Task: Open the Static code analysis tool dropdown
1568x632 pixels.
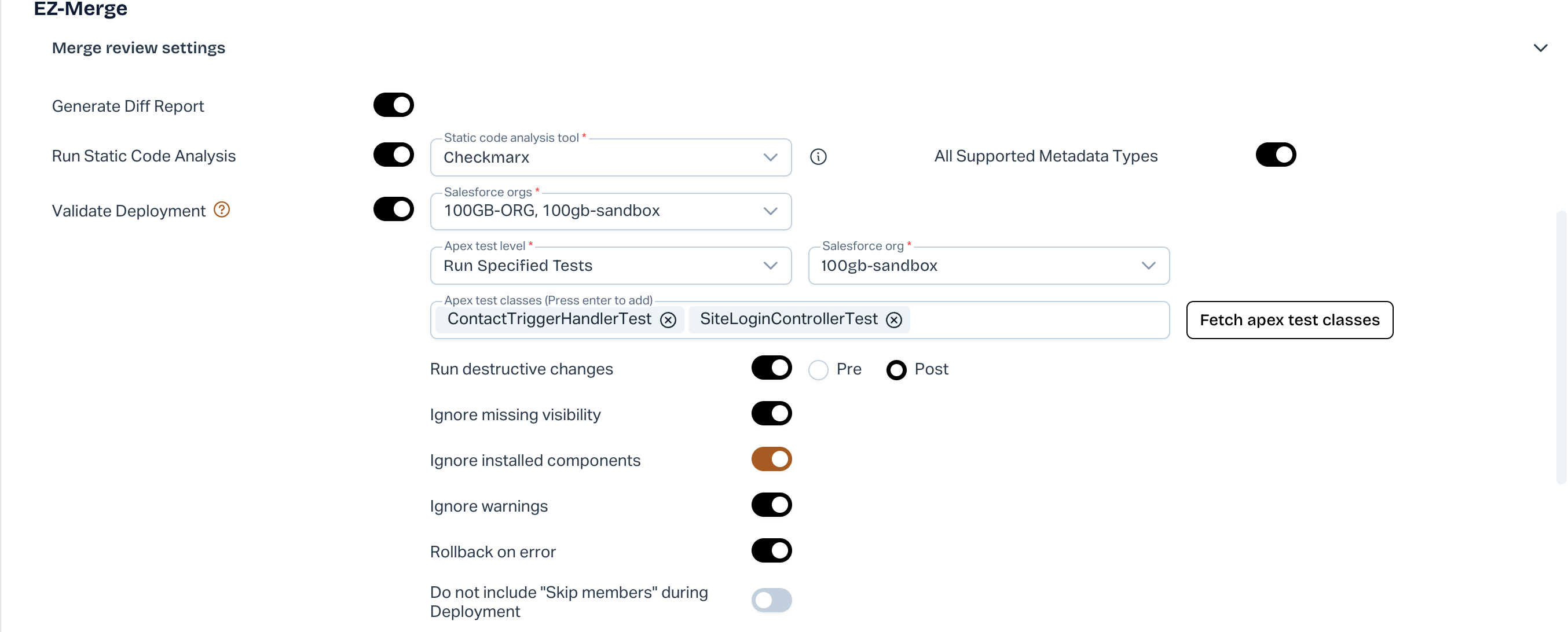Action: tap(610, 157)
